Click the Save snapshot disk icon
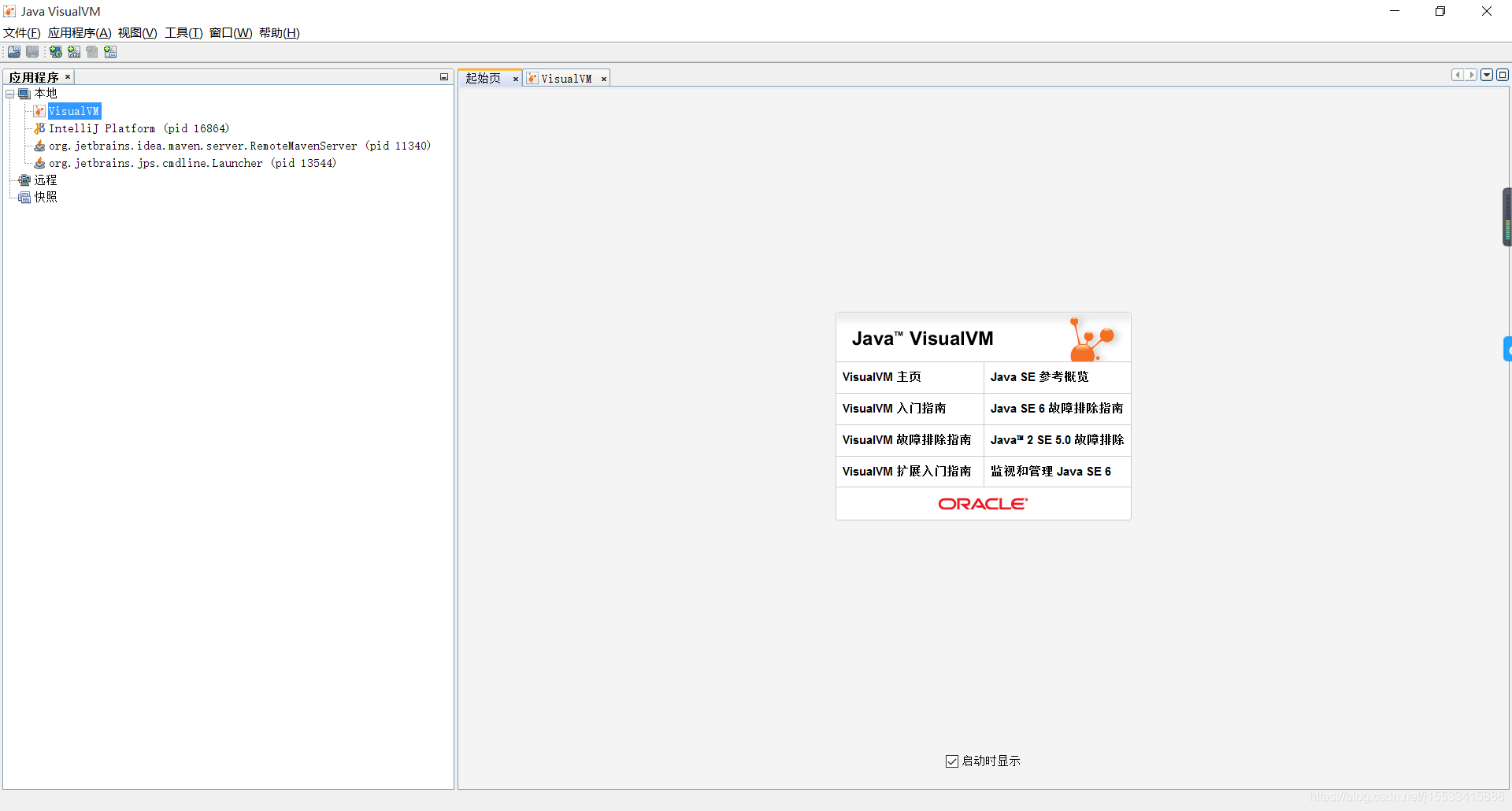Image resolution: width=1512 pixels, height=811 pixels. 32,52
